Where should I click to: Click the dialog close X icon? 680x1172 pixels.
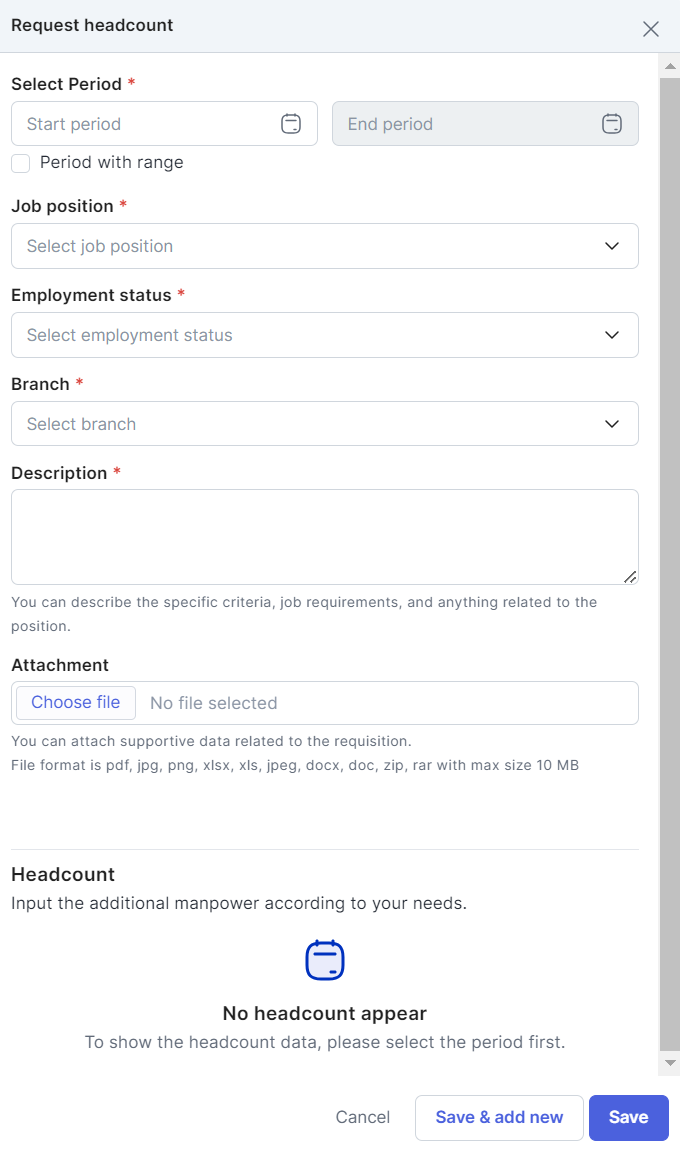point(651,29)
